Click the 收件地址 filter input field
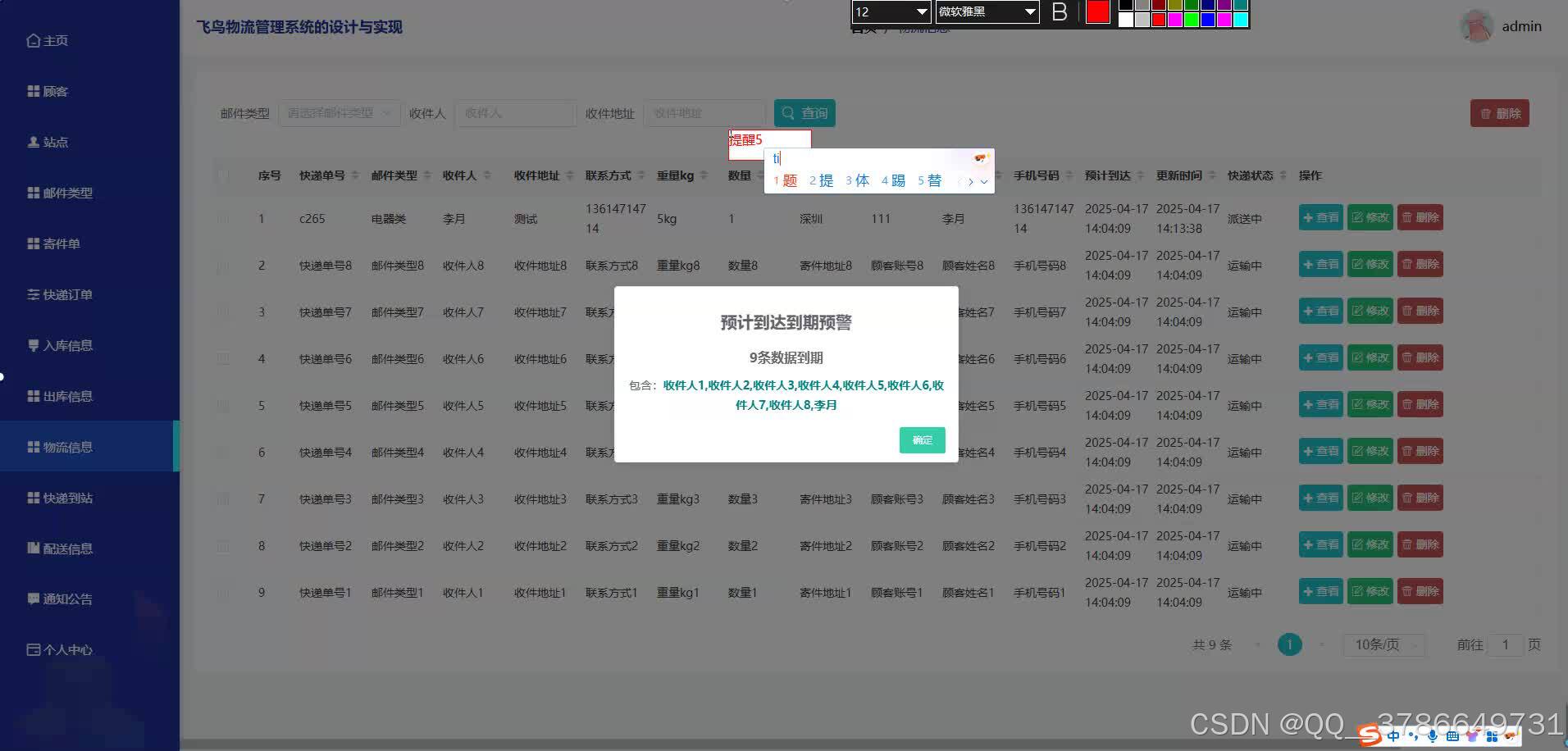The image size is (1568, 751). coord(704,113)
